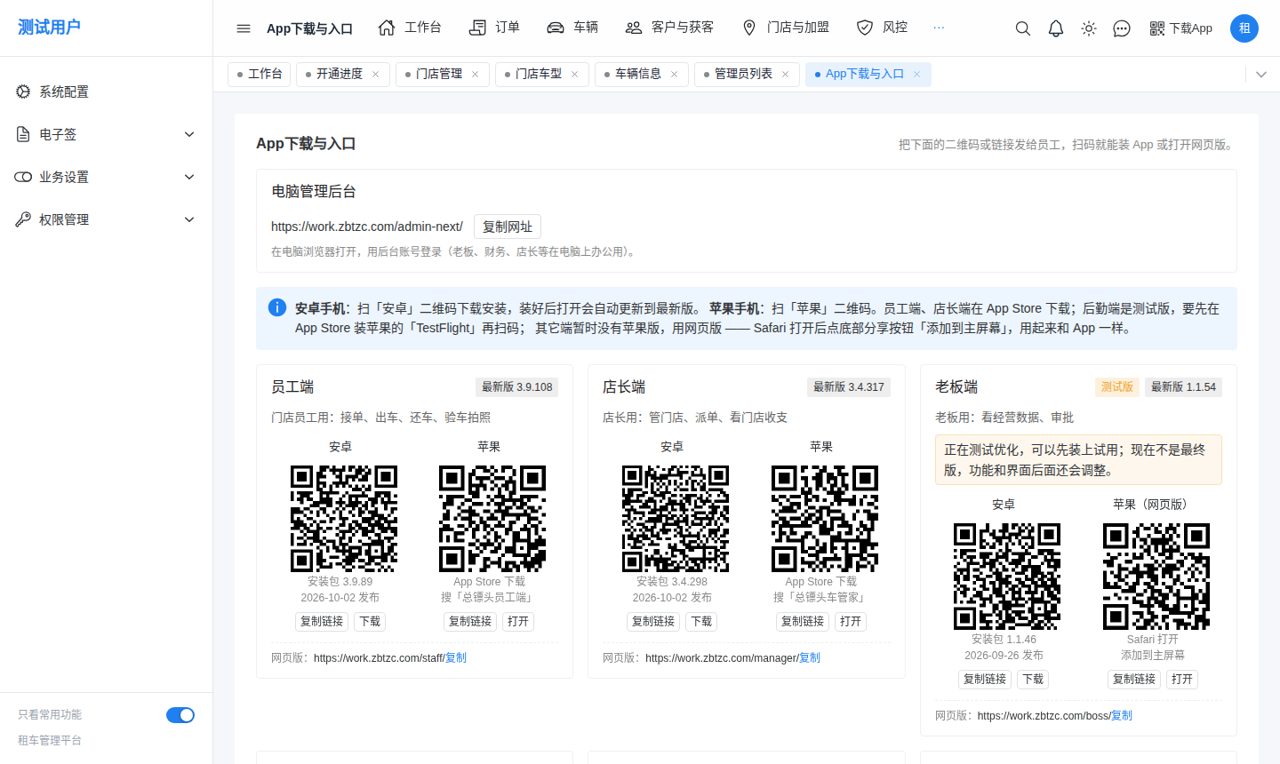Click 下载 under 老板端 安卓
Screen dimensions: 1280x764
coord(1033,679)
